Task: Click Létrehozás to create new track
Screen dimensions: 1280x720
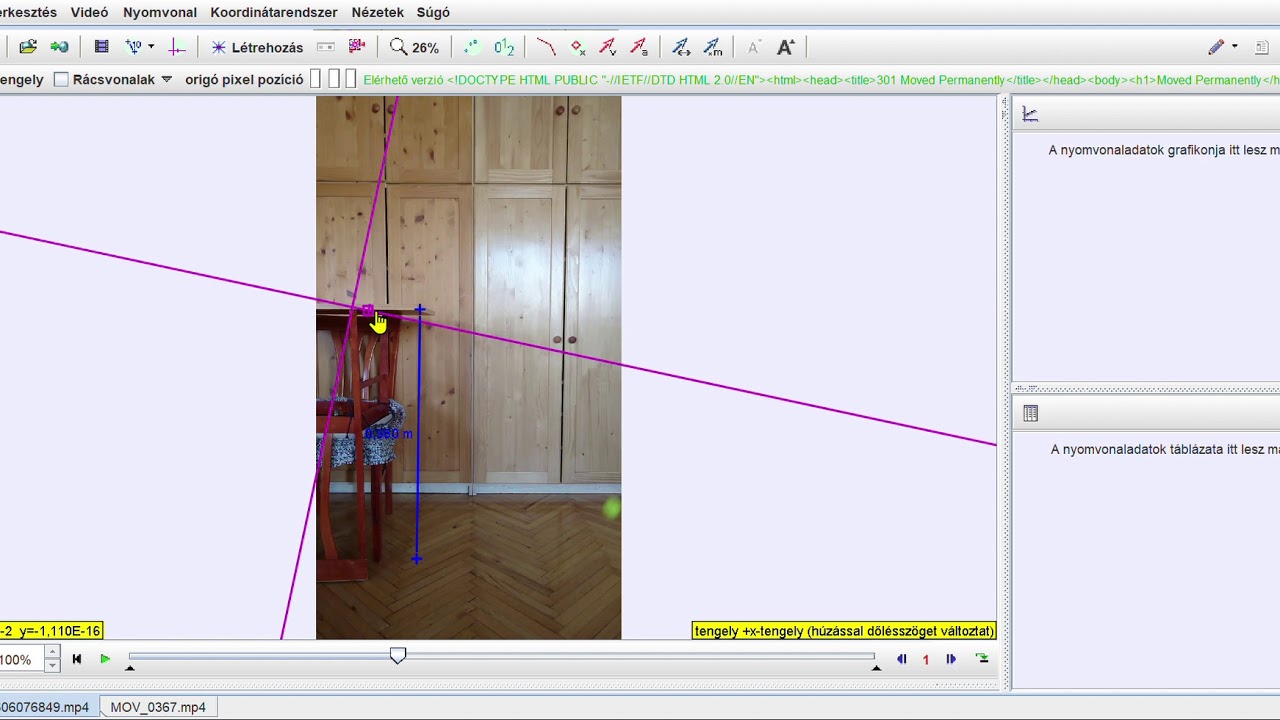Action: pos(257,47)
